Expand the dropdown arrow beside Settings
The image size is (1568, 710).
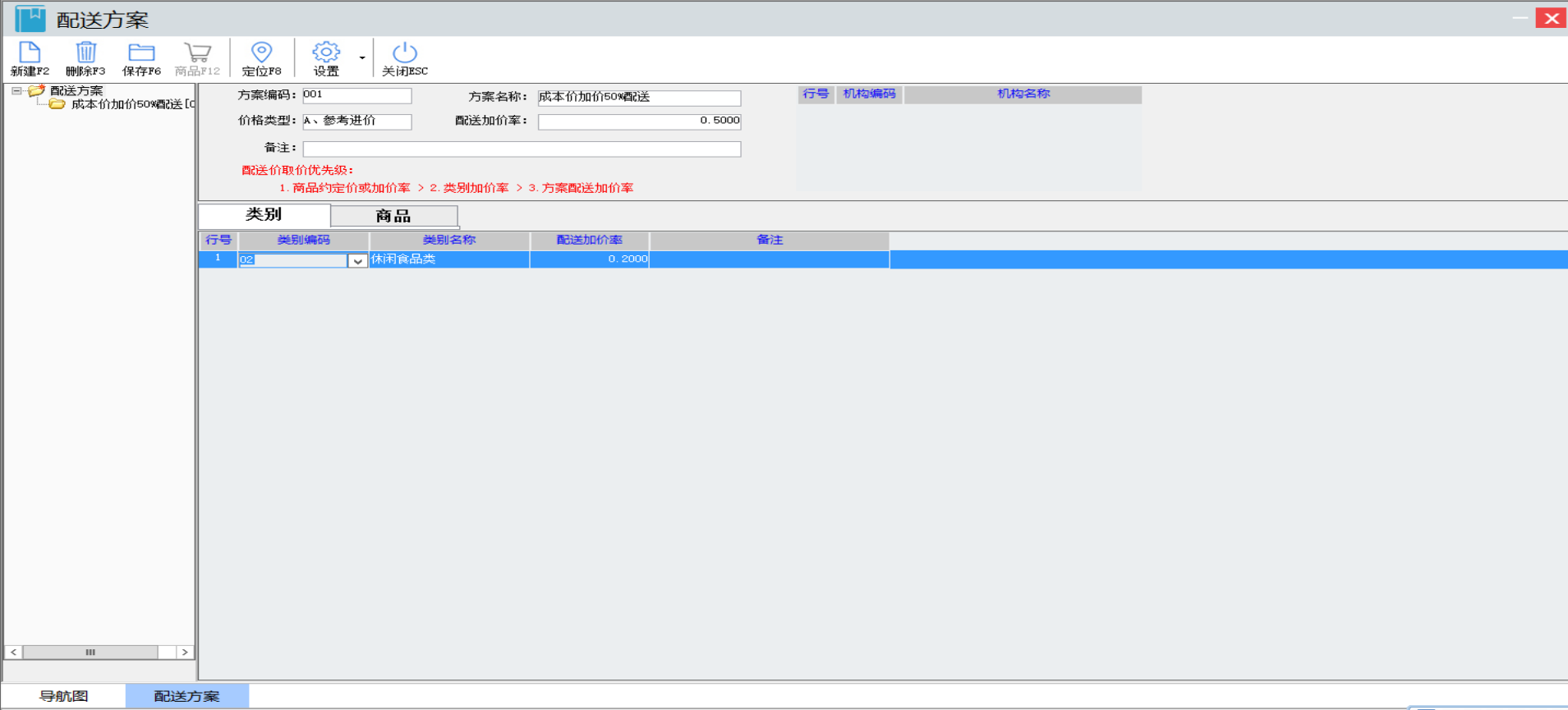point(362,57)
